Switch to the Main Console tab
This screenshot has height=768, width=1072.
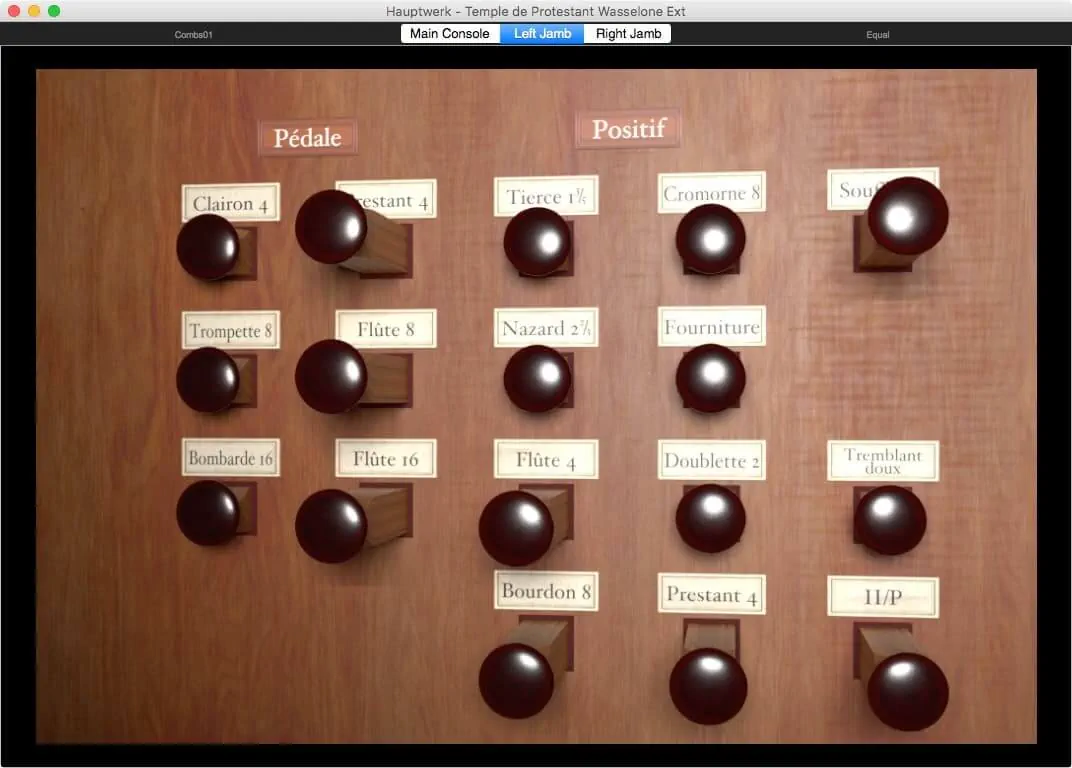tap(450, 34)
